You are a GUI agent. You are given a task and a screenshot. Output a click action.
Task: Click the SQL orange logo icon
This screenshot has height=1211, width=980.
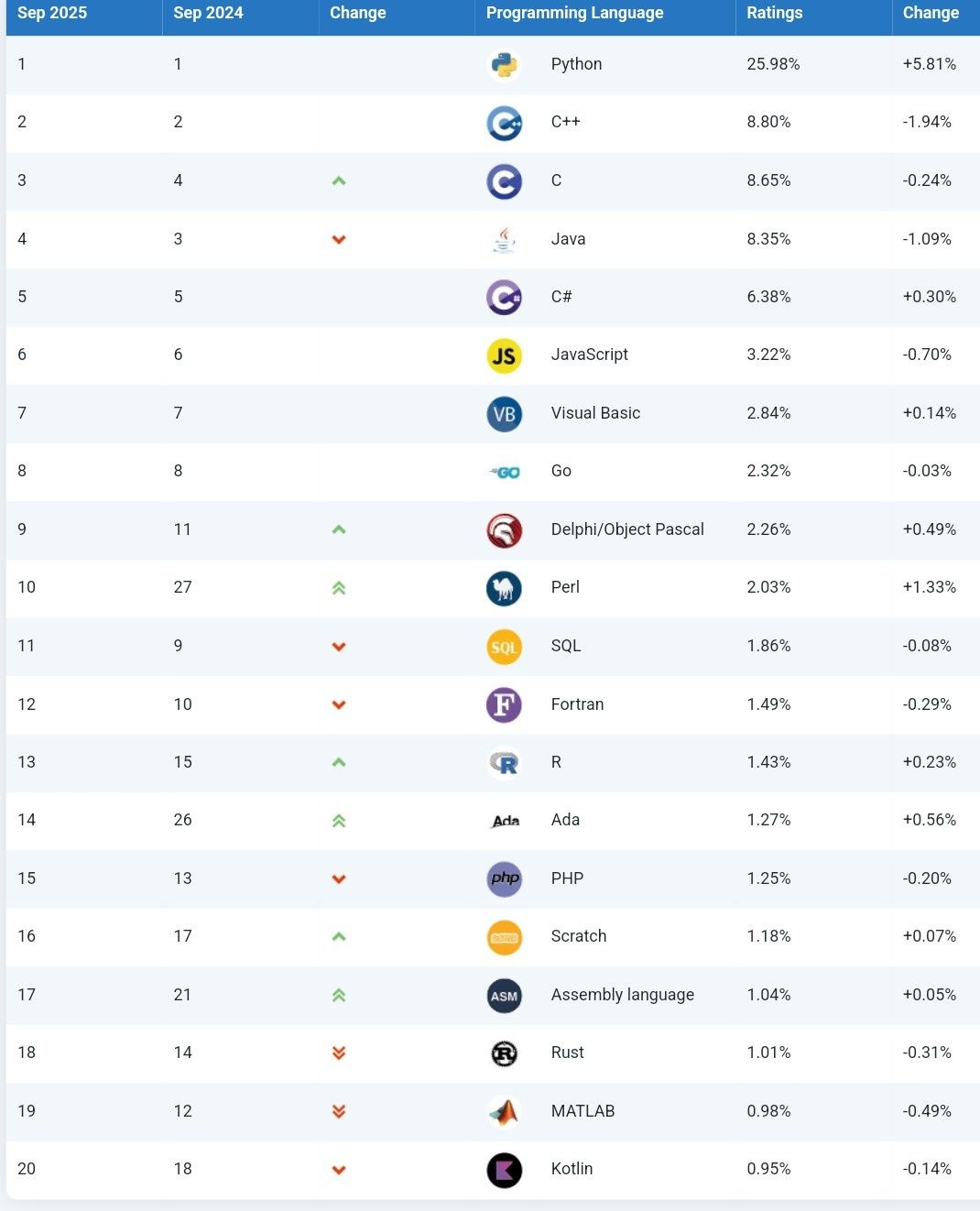tap(504, 647)
